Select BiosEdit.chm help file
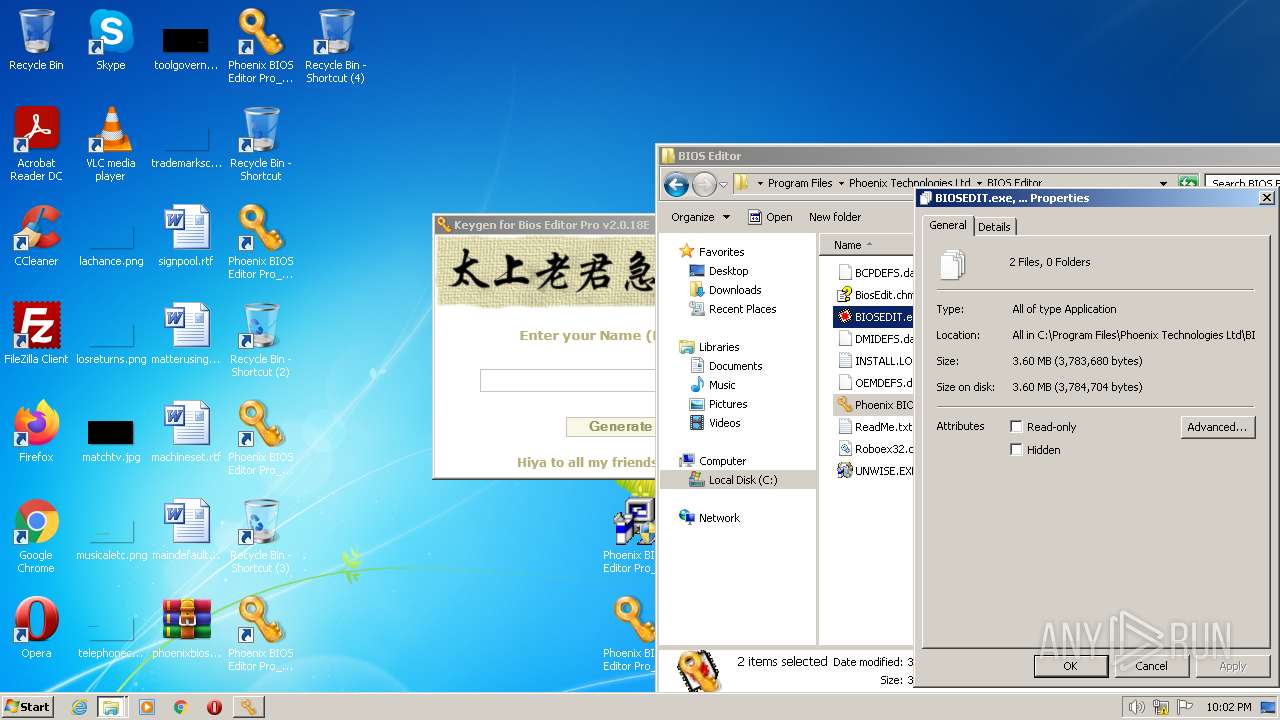This screenshot has height=720, width=1280. pyautogui.click(x=875, y=295)
